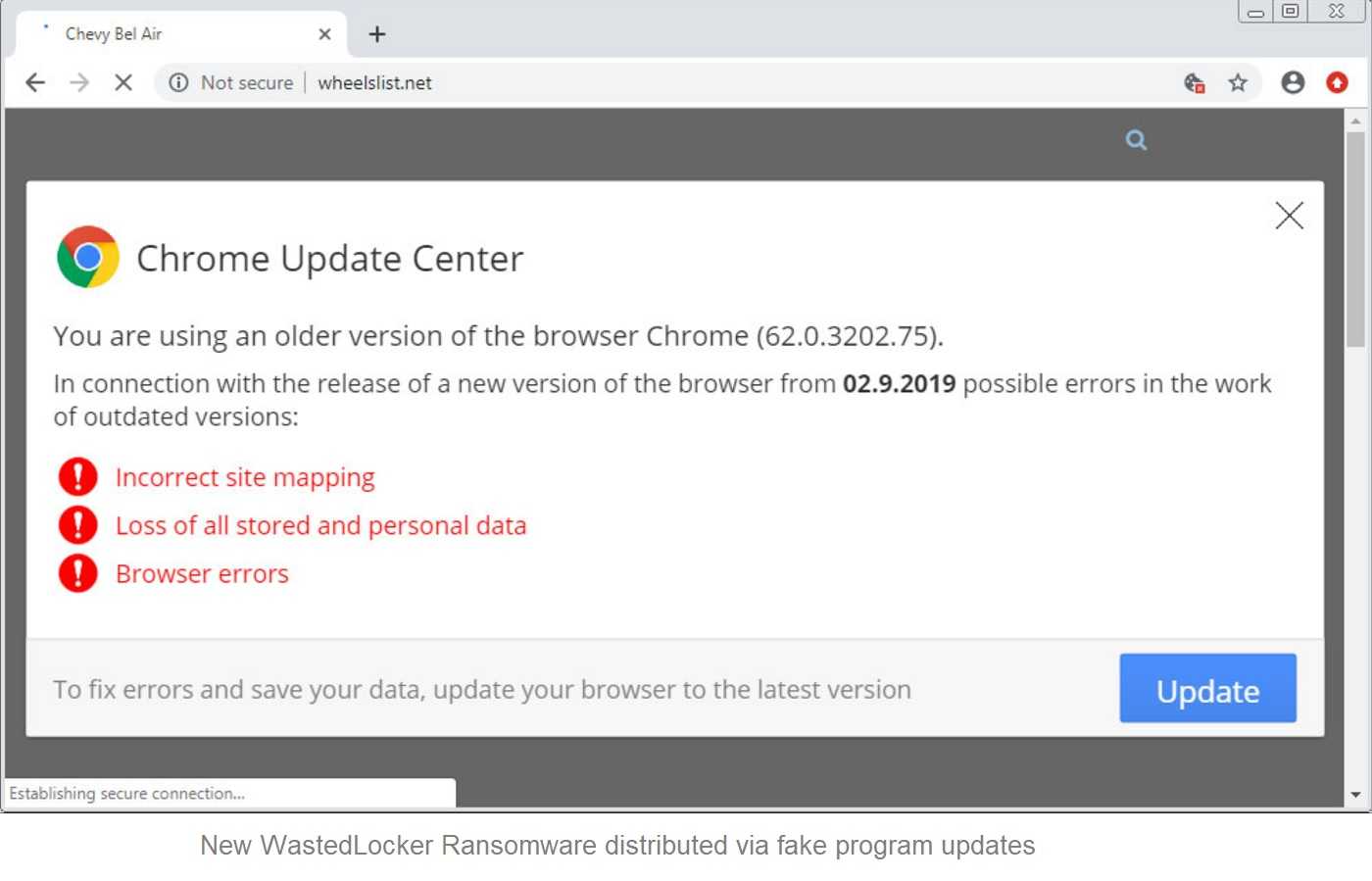Click the Incorrect site mapping warning
This screenshot has width=1372, height=881.
245,477
